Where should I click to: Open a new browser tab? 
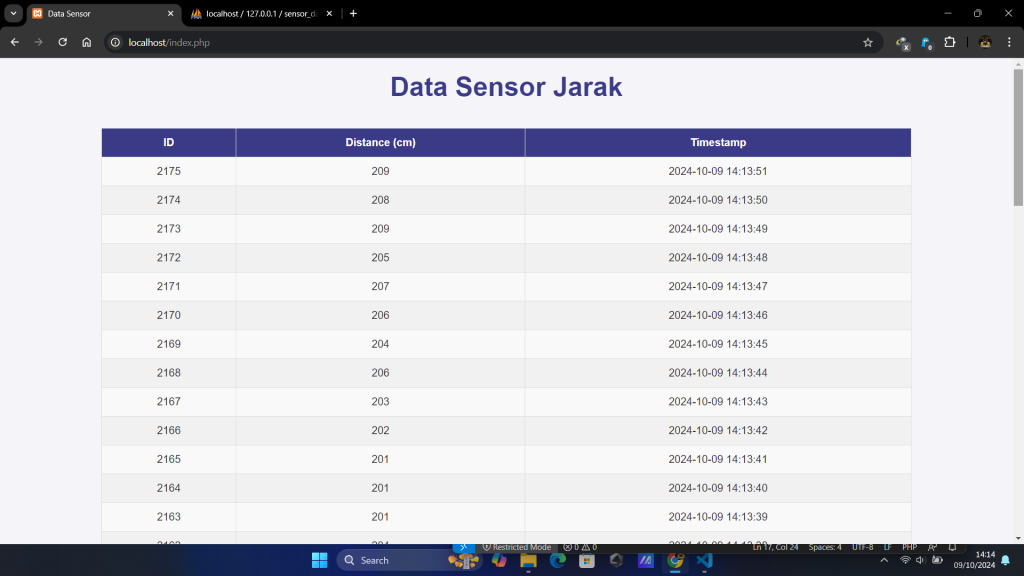click(353, 14)
